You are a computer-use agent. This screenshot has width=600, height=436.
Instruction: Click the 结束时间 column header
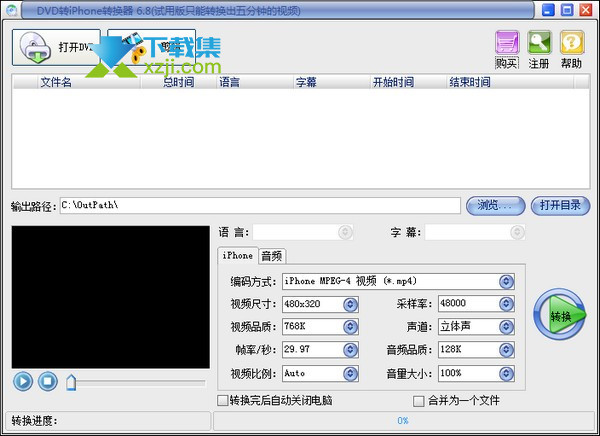click(x=510, y=82)
